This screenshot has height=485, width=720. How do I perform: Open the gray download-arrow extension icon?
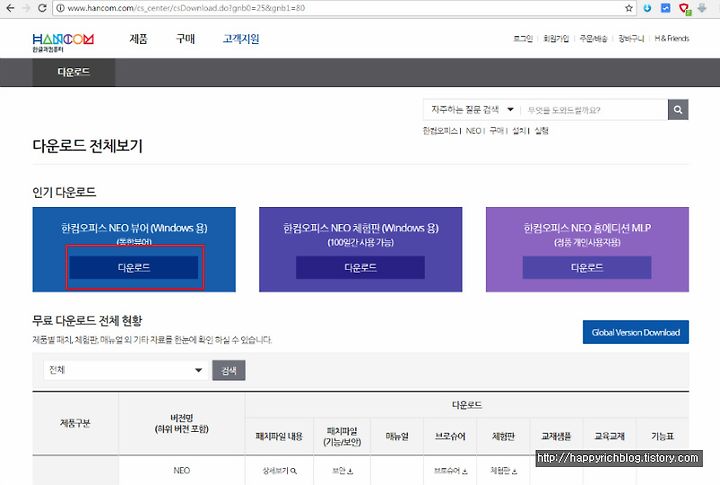[702, 8]
